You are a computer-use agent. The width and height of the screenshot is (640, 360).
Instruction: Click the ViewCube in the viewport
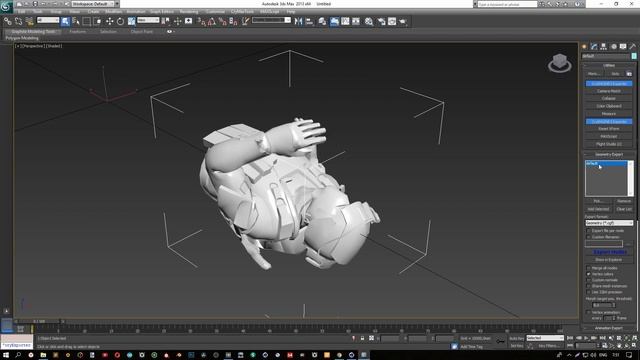pyautogui.click(x=560, y=63)
